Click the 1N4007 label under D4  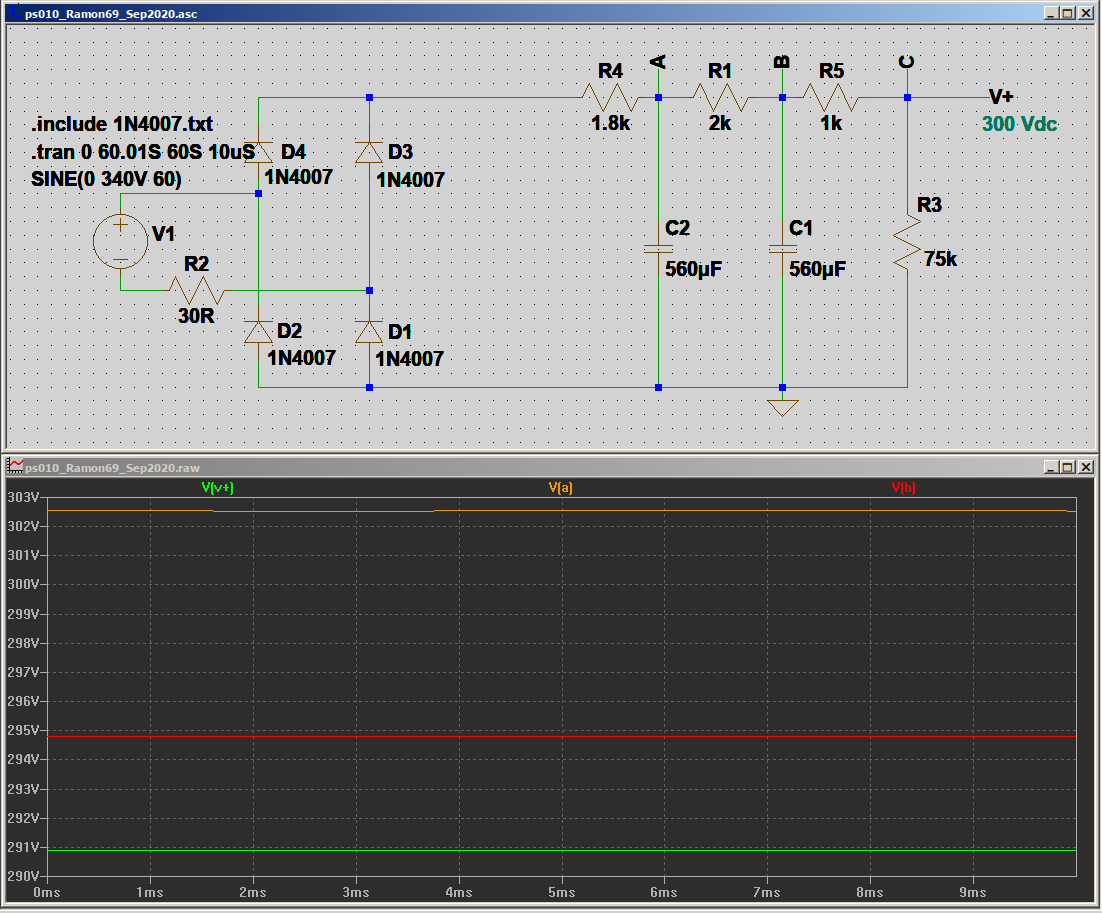tap(299, 177)
